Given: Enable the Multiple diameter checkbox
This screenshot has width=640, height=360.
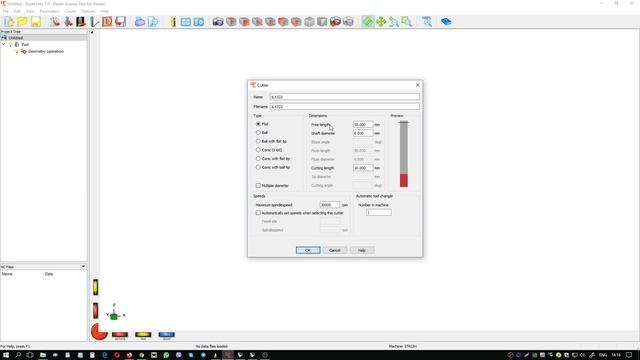Looking at the screenshot, I should 258,185.
